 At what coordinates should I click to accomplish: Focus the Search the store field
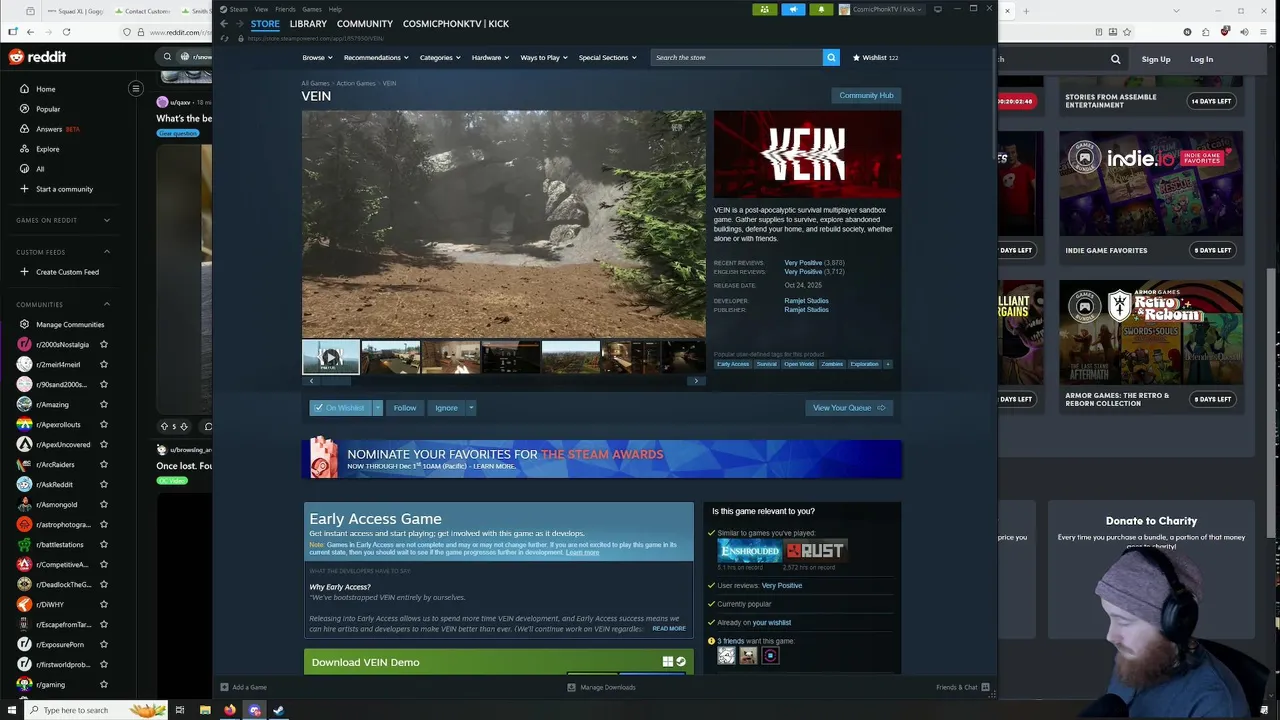click(737, 58)
